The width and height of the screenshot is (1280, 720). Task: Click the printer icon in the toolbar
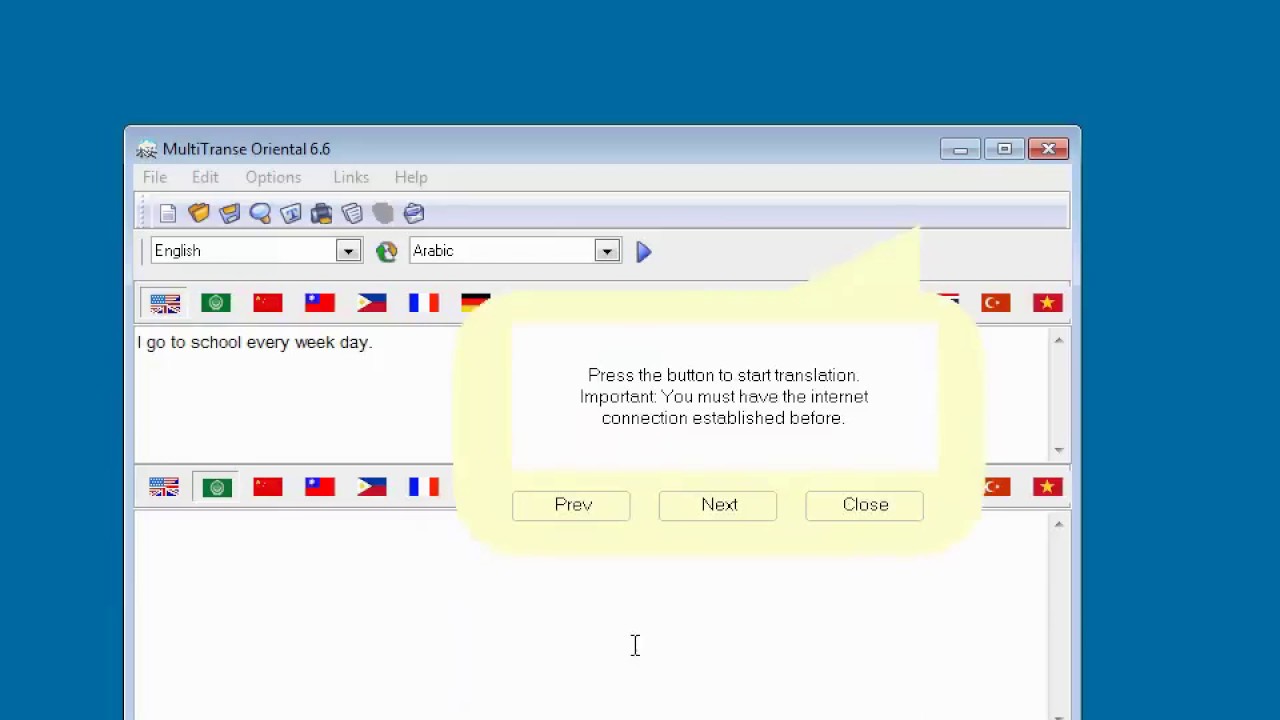(x=321, y=213)
